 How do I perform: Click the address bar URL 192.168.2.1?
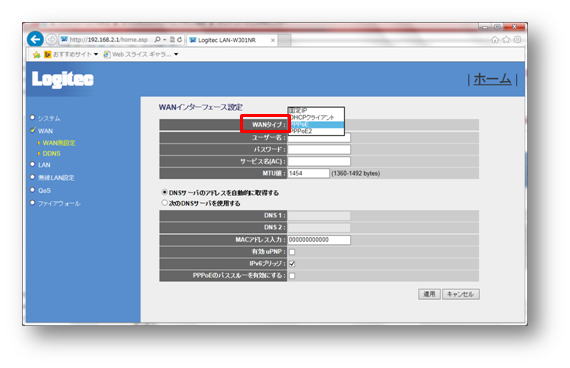click(x=109, y=40)
